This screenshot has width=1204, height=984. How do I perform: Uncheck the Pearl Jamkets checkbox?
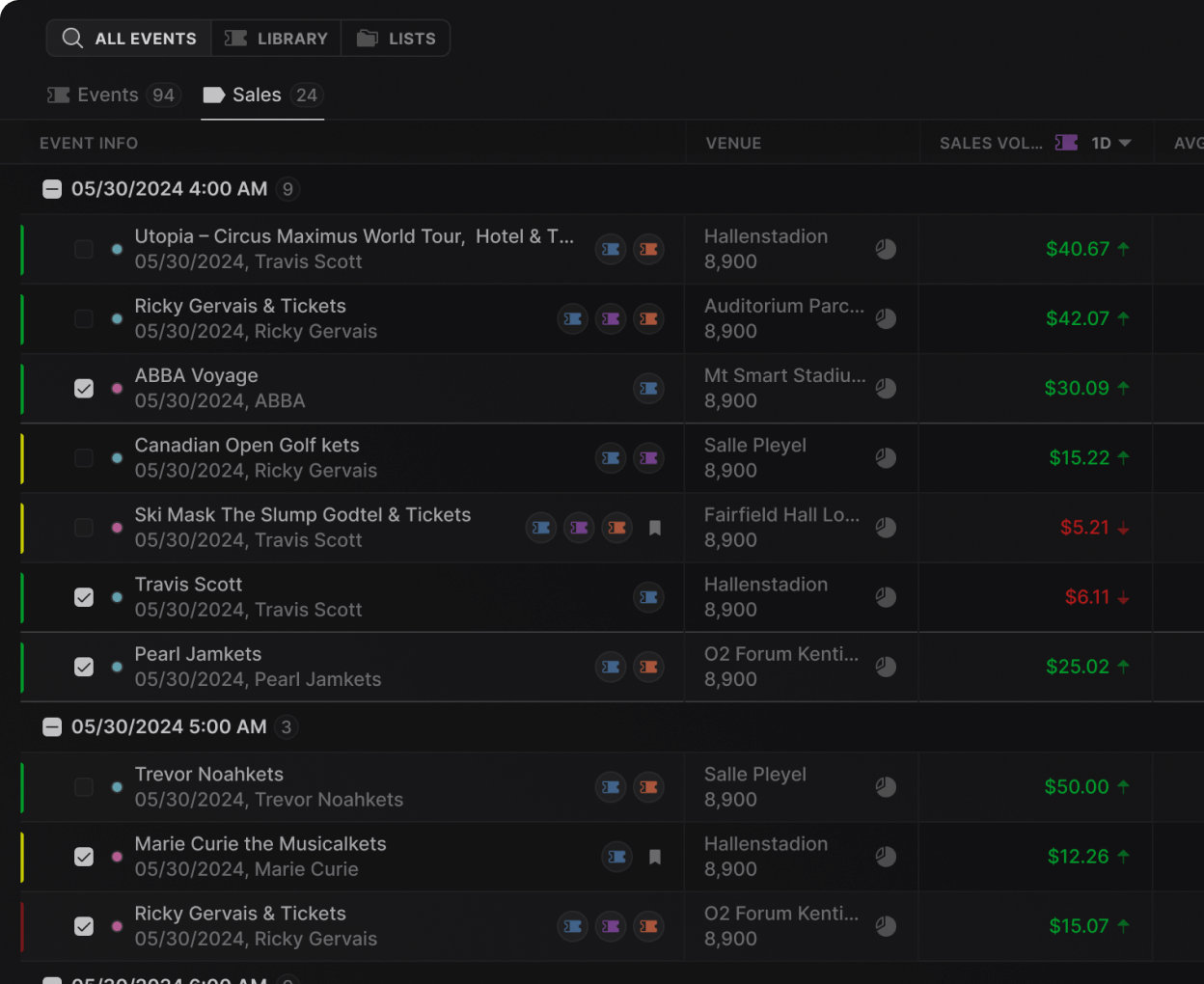point(84,667)
